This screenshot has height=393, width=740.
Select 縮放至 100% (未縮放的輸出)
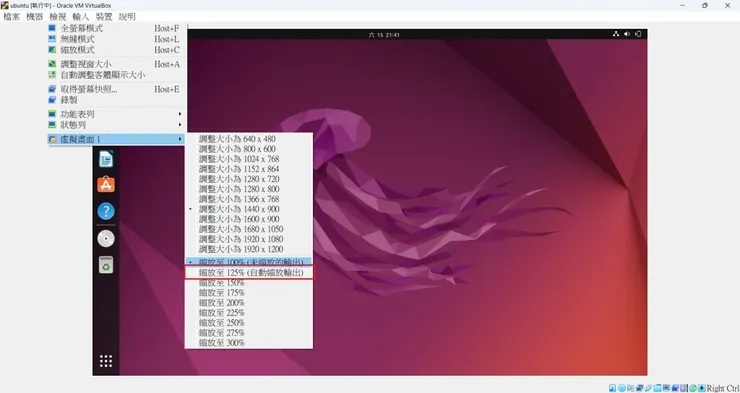pos(249,262)
